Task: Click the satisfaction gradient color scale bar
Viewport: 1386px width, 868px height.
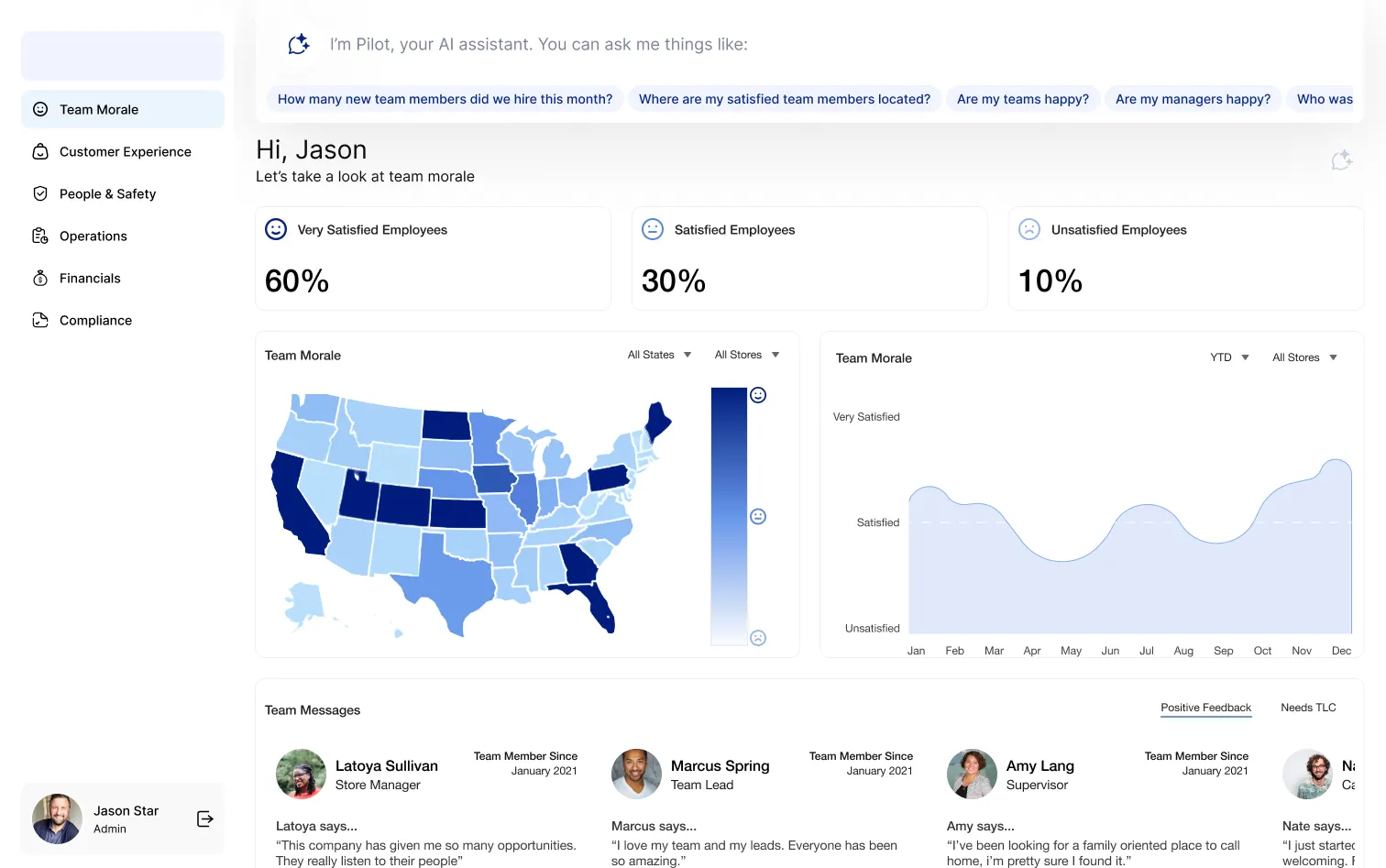Action: tap(729, 516)
